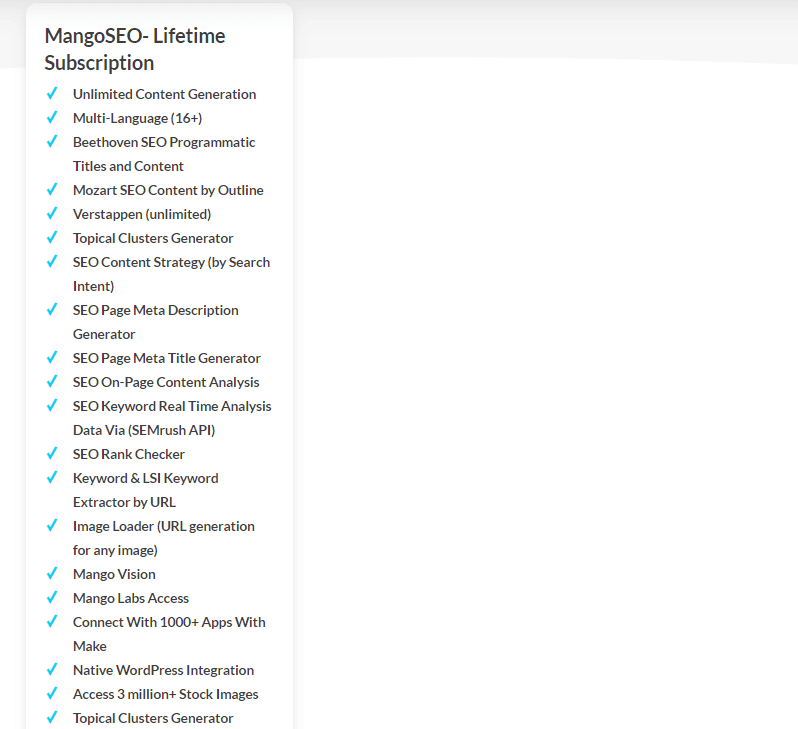Click the Mango Vision text
The width and height of the screenshot is (798, 729).
tap(114, 574)
